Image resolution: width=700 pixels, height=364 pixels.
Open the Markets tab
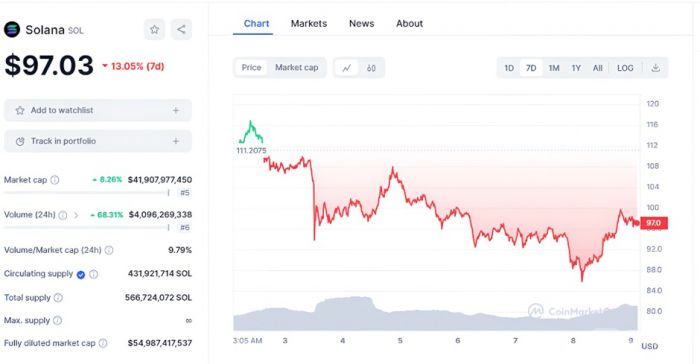(309, 24)
